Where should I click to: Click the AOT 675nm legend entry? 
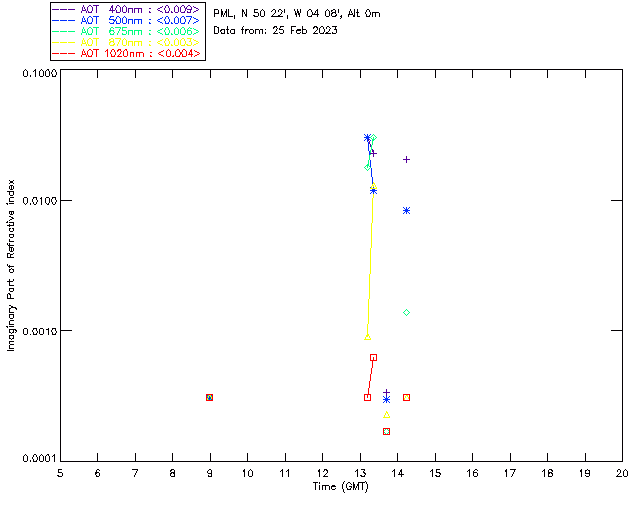point(127,31)
